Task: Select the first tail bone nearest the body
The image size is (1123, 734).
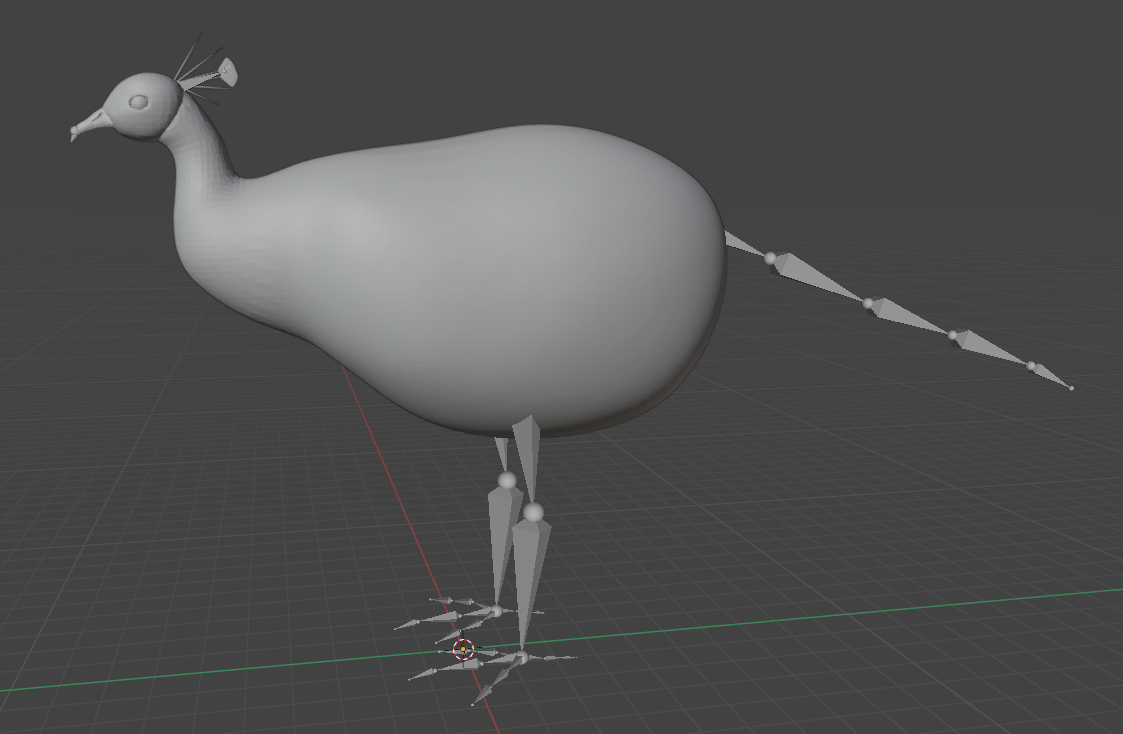Action: coord(744,243)
